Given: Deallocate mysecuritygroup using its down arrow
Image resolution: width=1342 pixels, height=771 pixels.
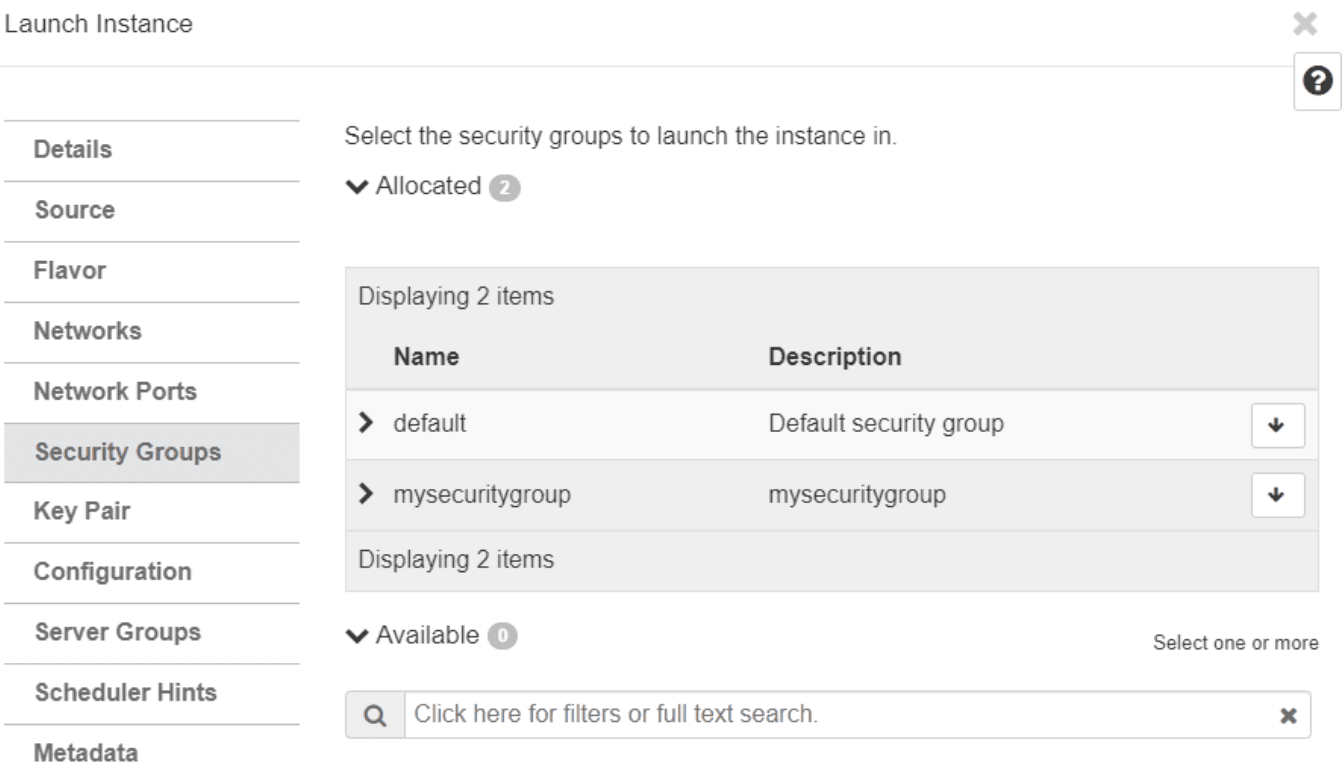Looking at the screenshot, I should click(1277, 495).
